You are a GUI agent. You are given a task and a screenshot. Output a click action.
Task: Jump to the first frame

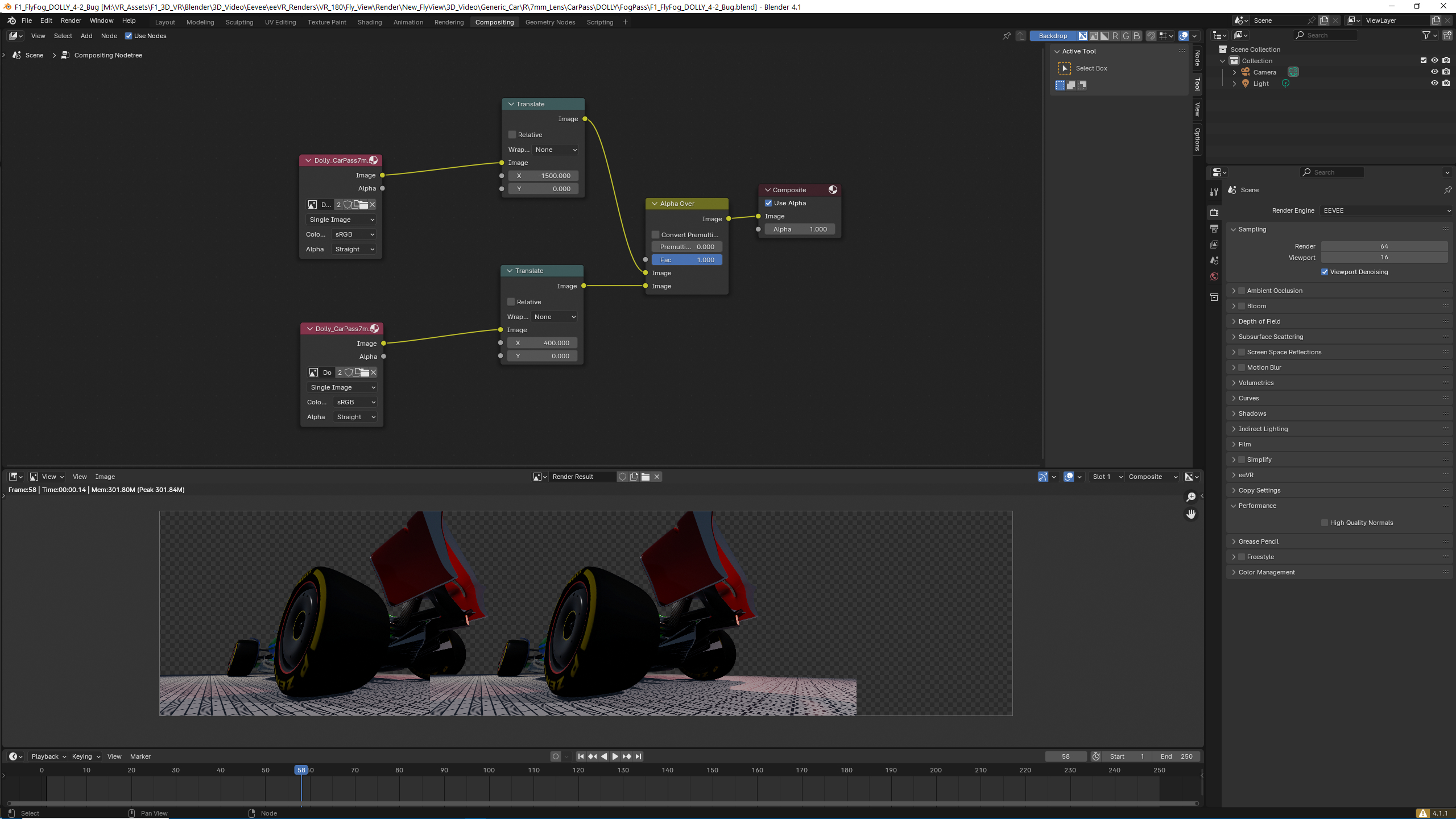click(581, 756)
